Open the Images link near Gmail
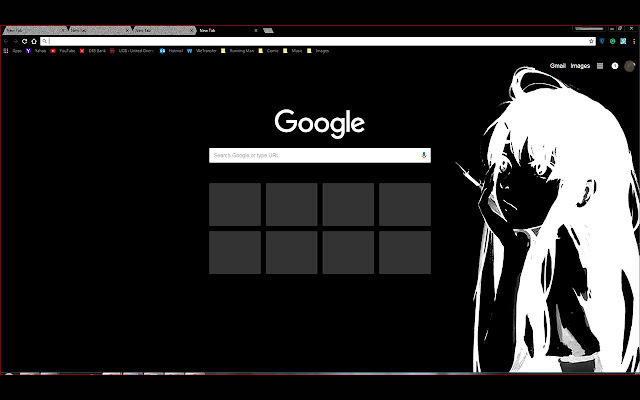 click(x=580, y=66)
